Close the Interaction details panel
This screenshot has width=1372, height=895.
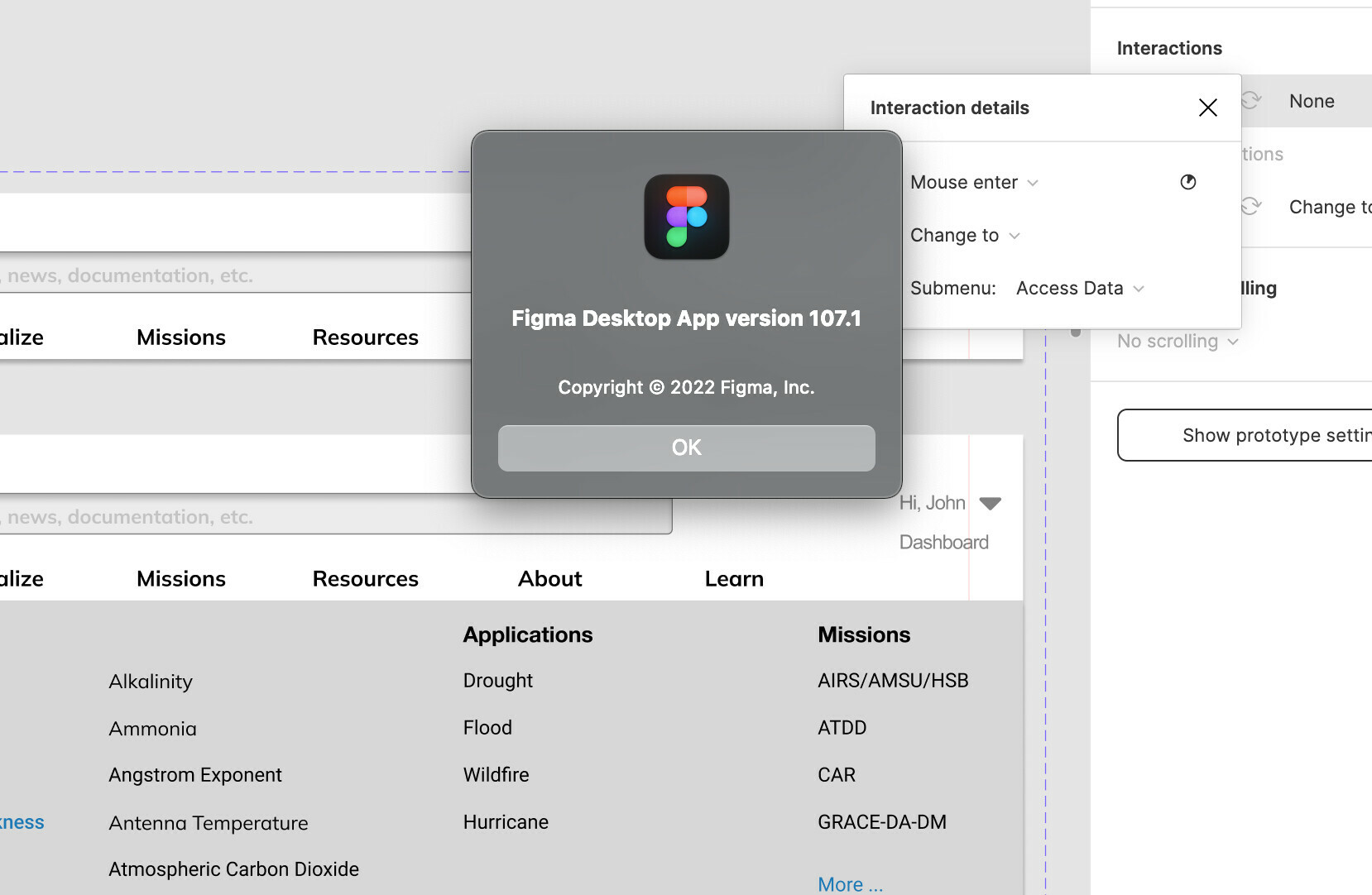coord(1207,108)
